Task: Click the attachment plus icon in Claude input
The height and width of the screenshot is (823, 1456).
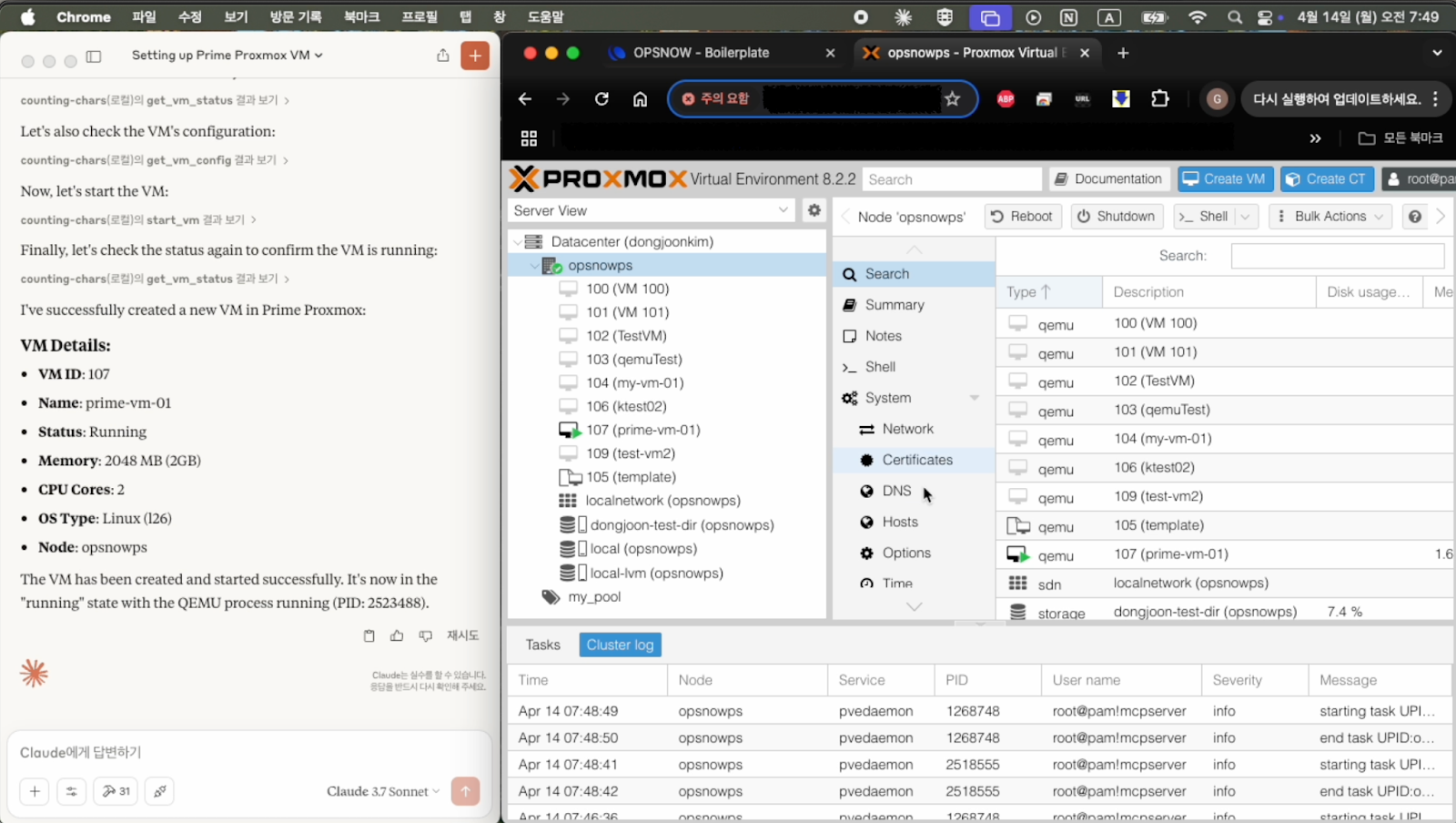Action: [x=35, y=791]
